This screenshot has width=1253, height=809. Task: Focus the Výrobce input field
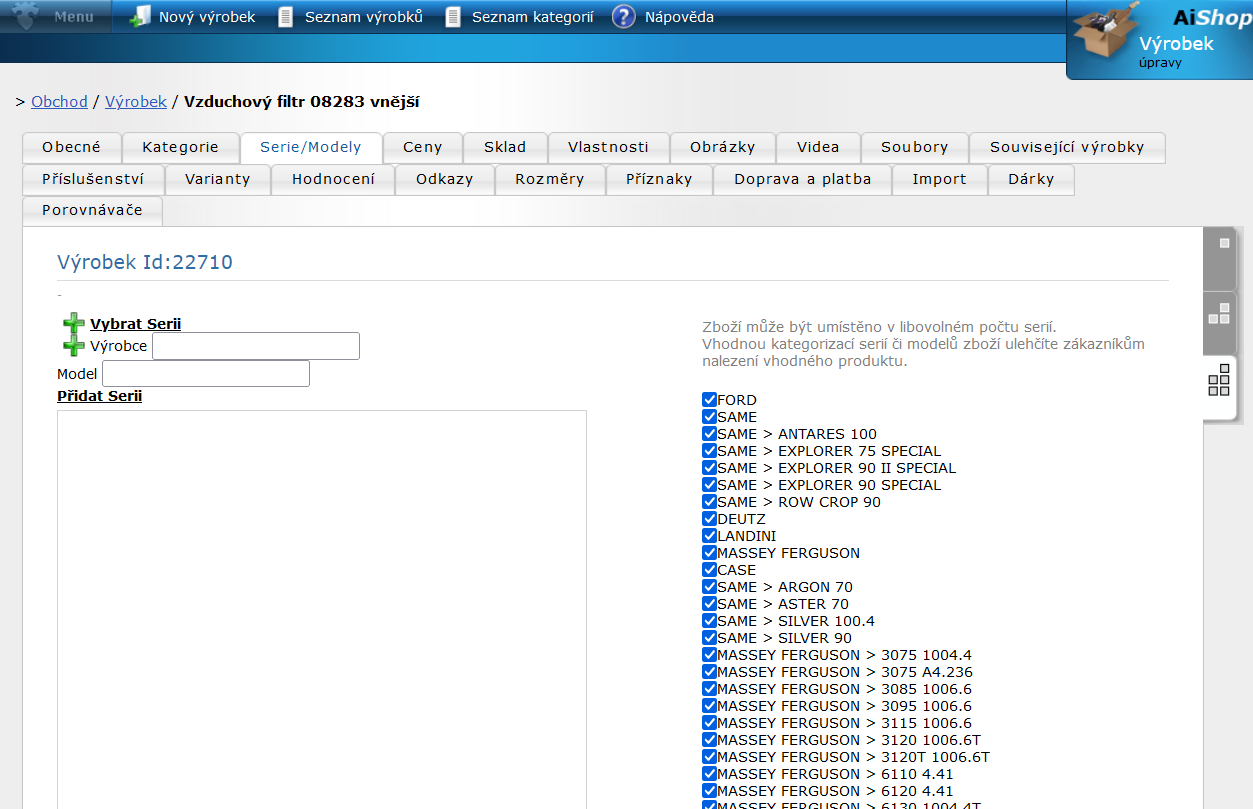click(x=256, y=346)
